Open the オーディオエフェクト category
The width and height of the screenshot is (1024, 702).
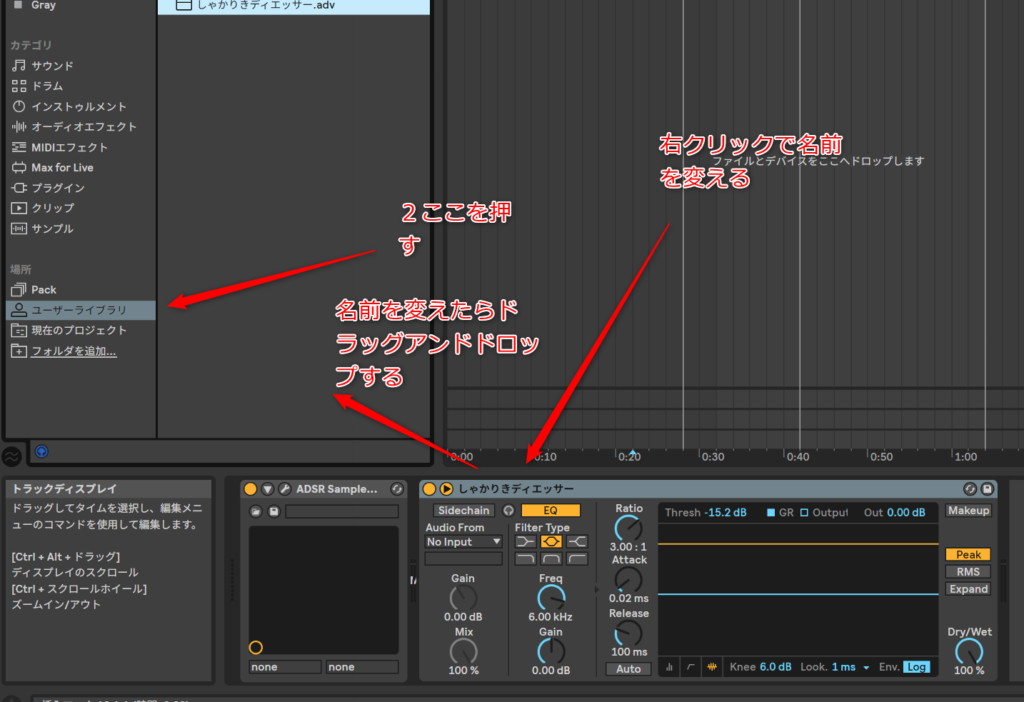pos(83,127)
